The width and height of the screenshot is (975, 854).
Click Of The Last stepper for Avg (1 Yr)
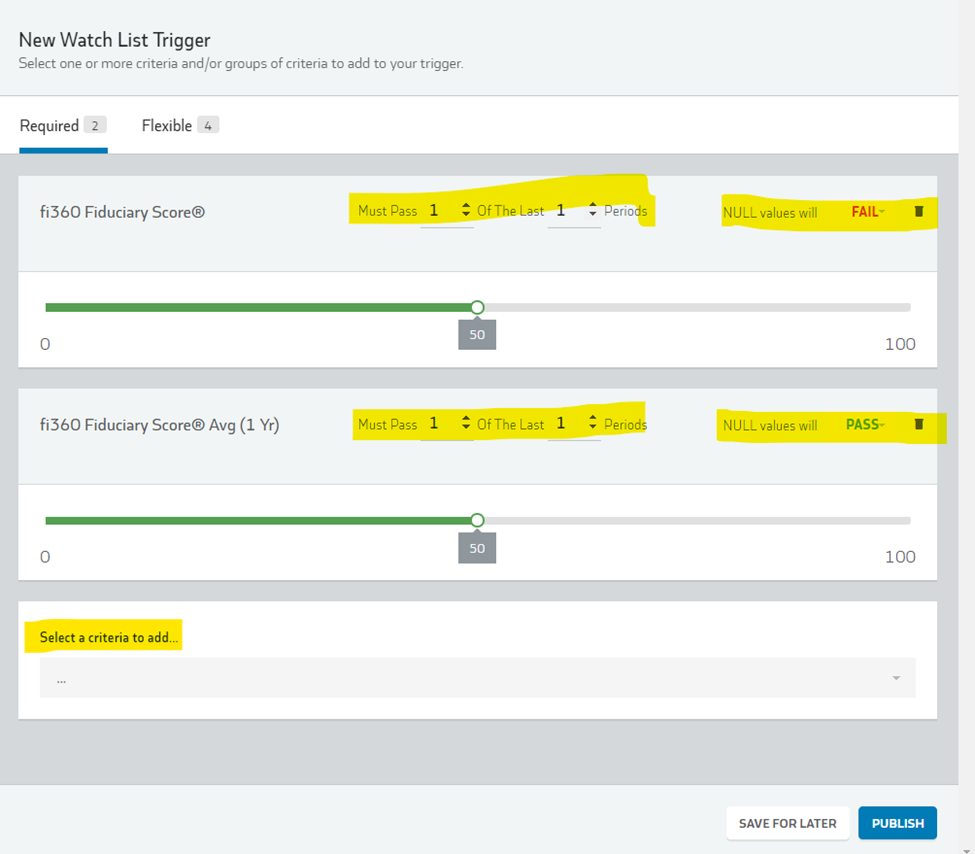click(x=593, y=423)
